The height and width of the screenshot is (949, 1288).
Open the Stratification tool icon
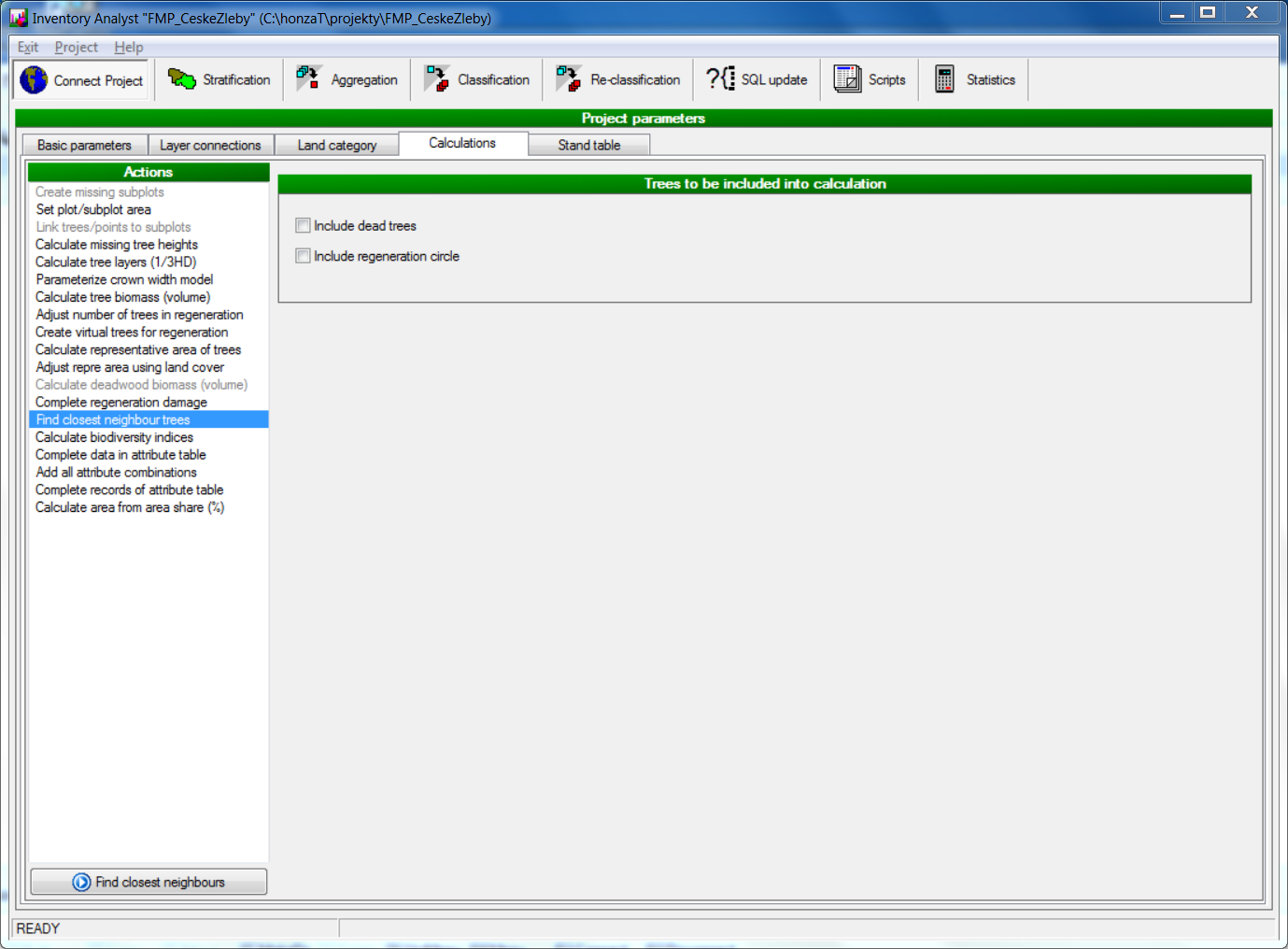[x=181, y=79]
